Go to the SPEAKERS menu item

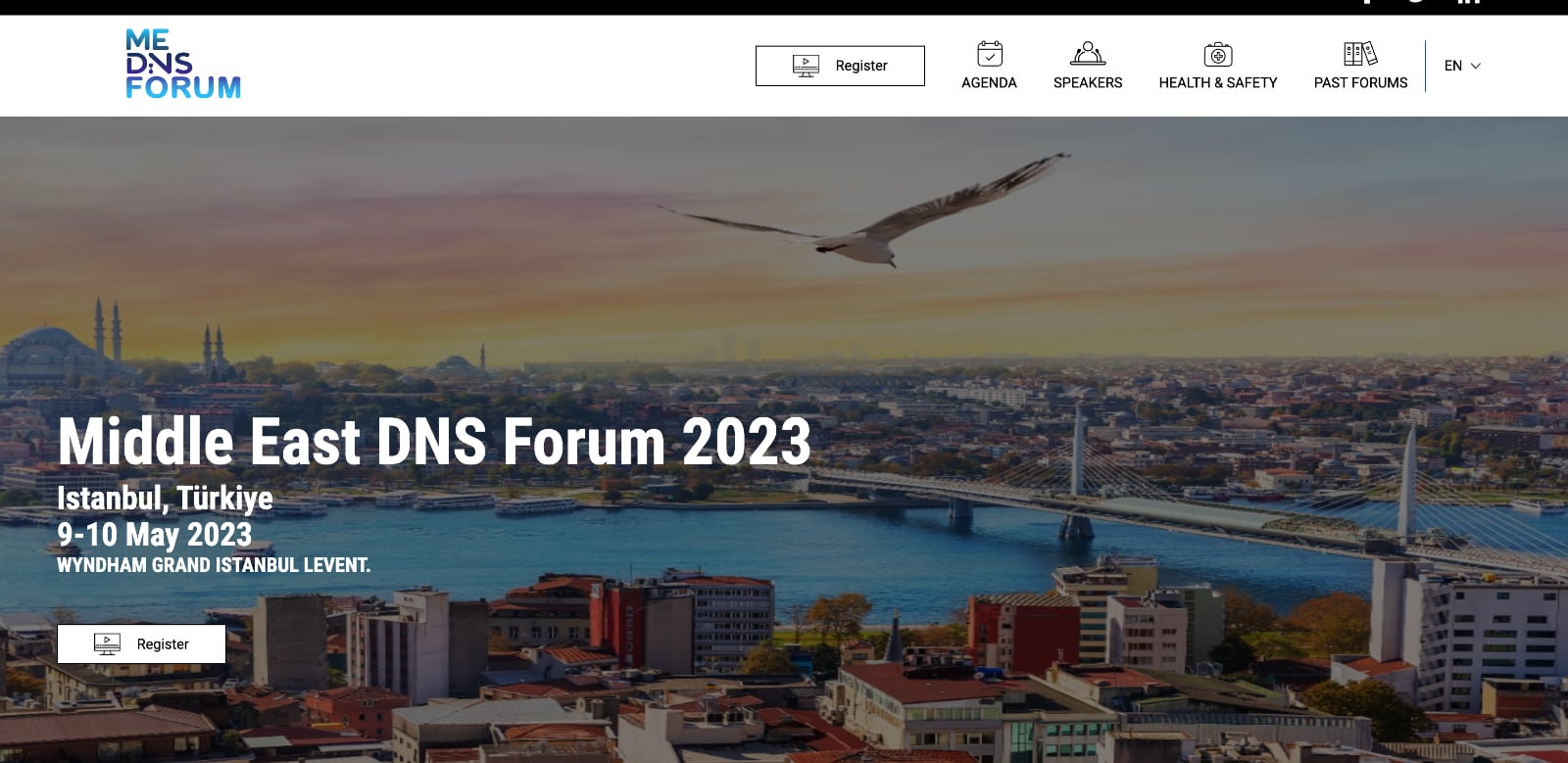(x=1088, y=83)
